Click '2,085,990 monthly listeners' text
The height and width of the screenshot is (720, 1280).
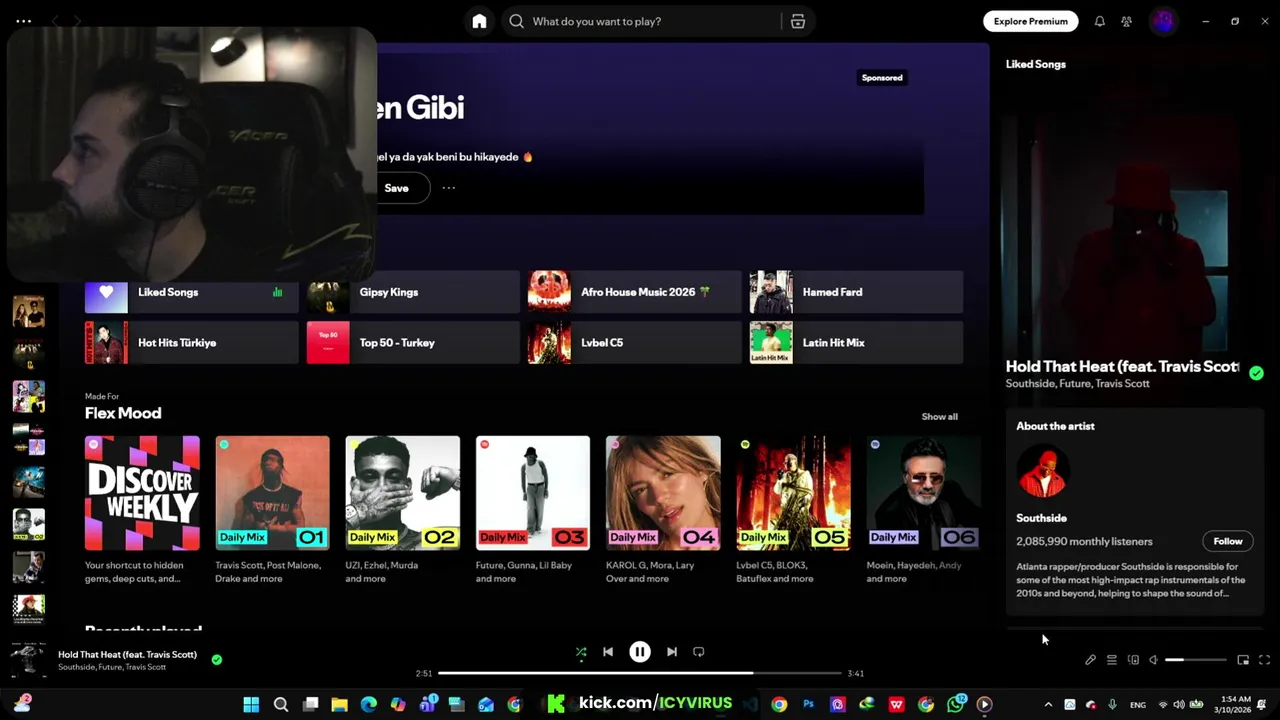pyautogui.click(x=1084, y=541)
